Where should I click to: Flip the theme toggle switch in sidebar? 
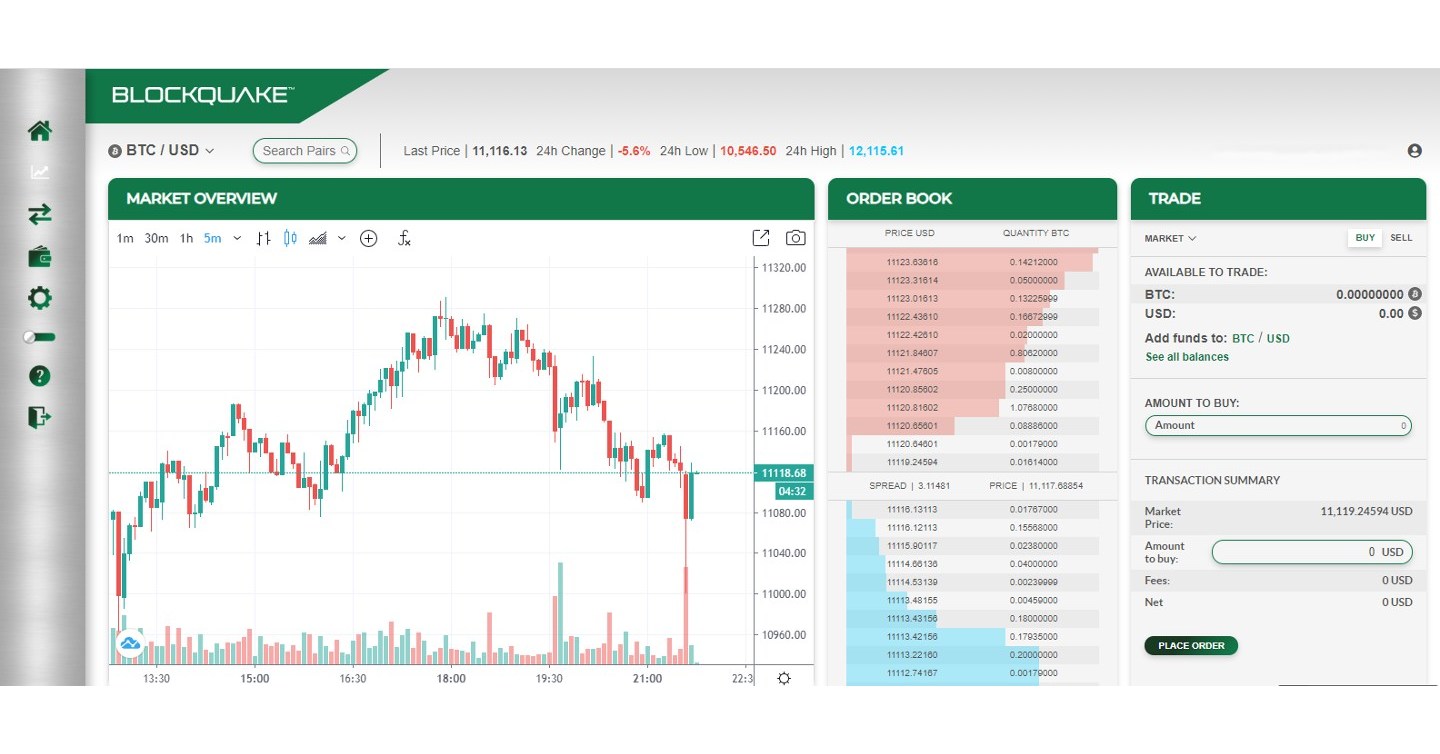pyautogui.click(x=38, y=337)
